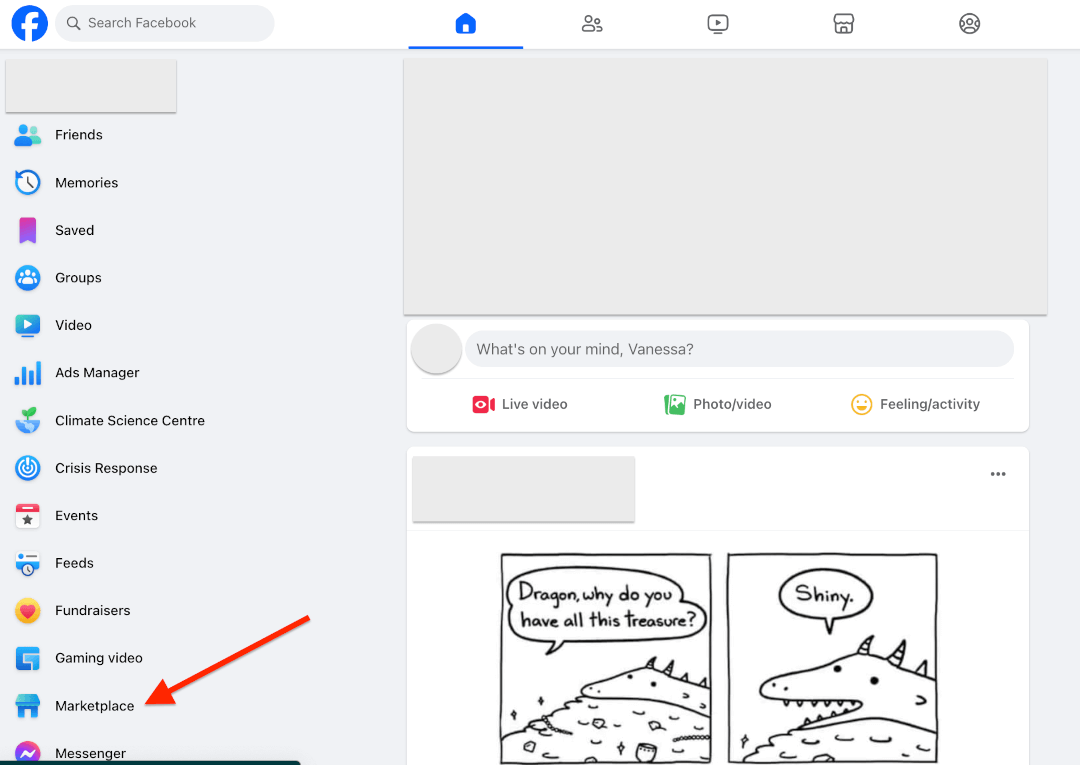Click the search magnifier icon
This screenshot has height=765, width=1080.
73,23
